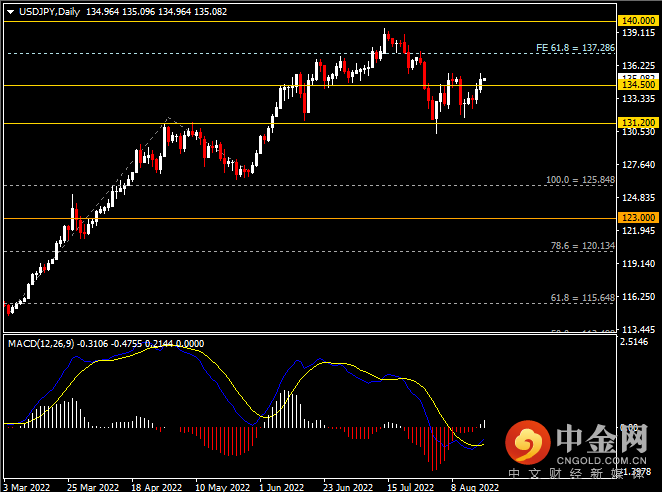Screen dimensions: 662x492
Task: Click the 116.250 price axis value
Action: 638,296
